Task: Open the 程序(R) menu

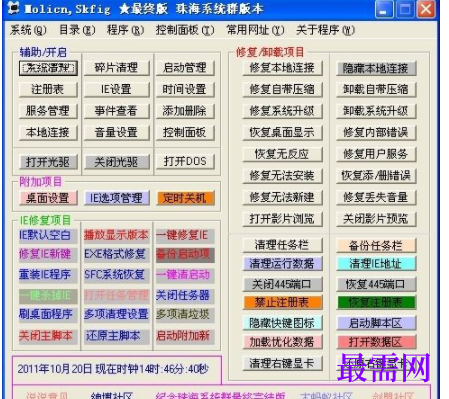Action: click(x=125, y=30)
